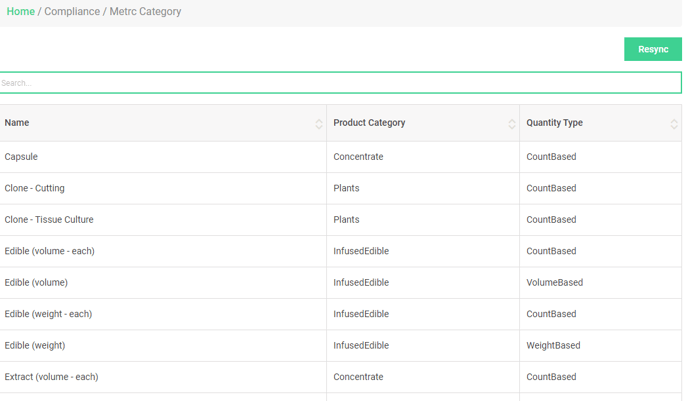The width and height of the screenshot is (688, 401).
Task: Focus the Search input field
Action: click(x=340, y=82)
